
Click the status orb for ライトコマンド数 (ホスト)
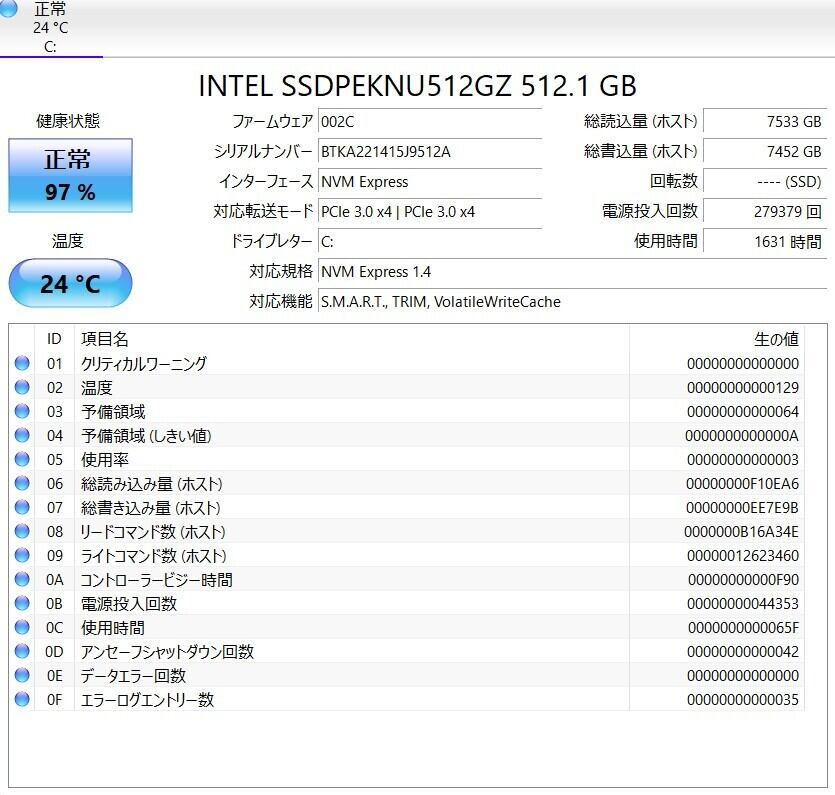[x=22, y=556]
